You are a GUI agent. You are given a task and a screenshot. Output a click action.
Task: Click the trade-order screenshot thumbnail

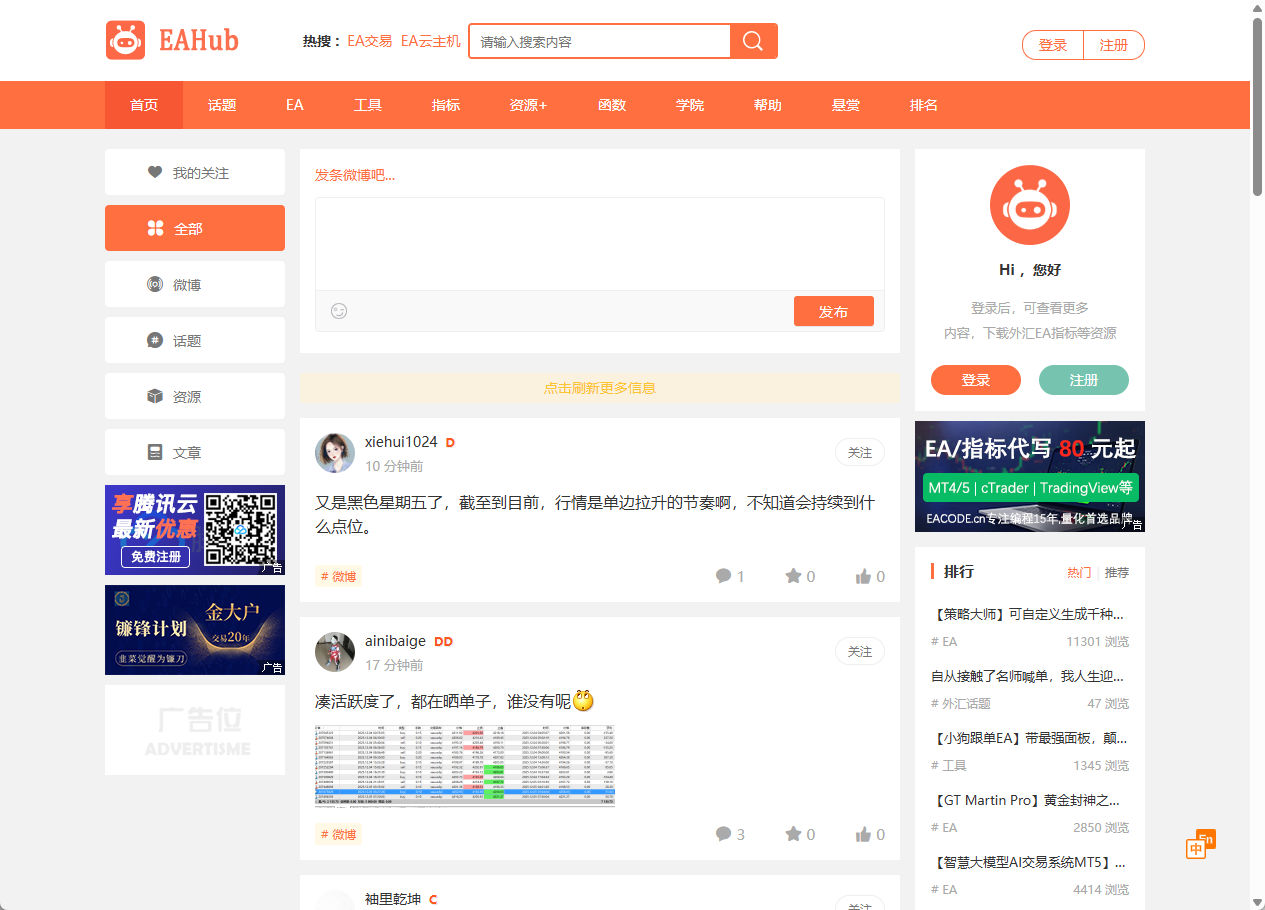click(465, 765)
